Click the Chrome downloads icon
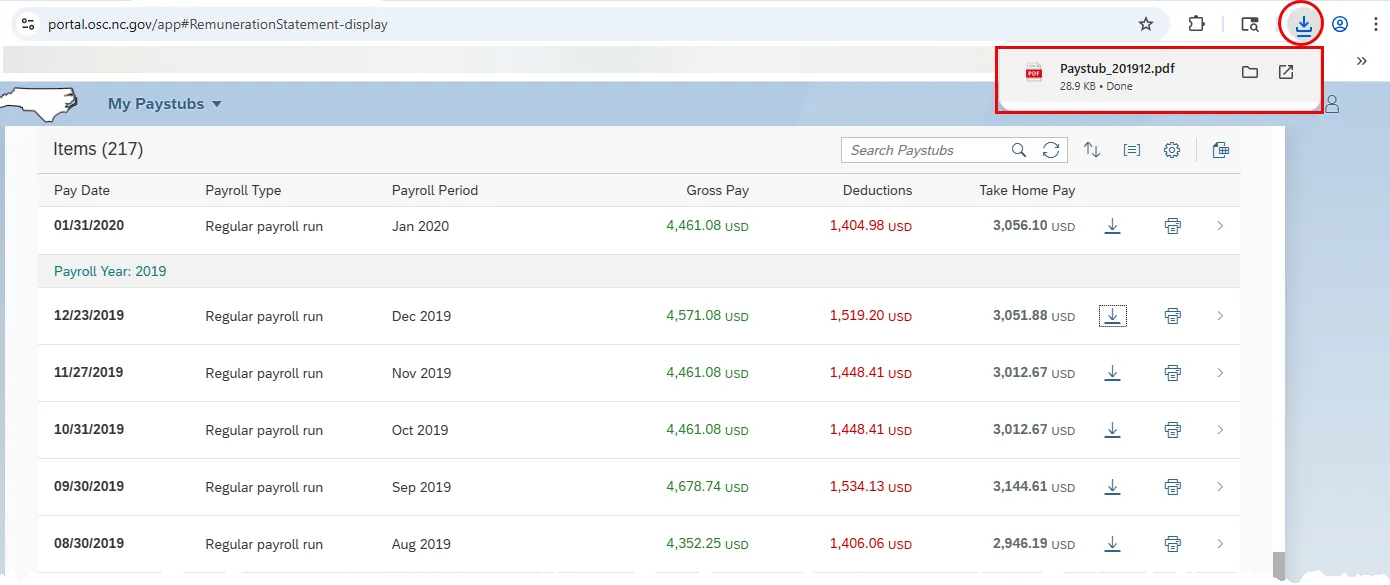Screen dimensions: 1390x585 pos(1302,24)
